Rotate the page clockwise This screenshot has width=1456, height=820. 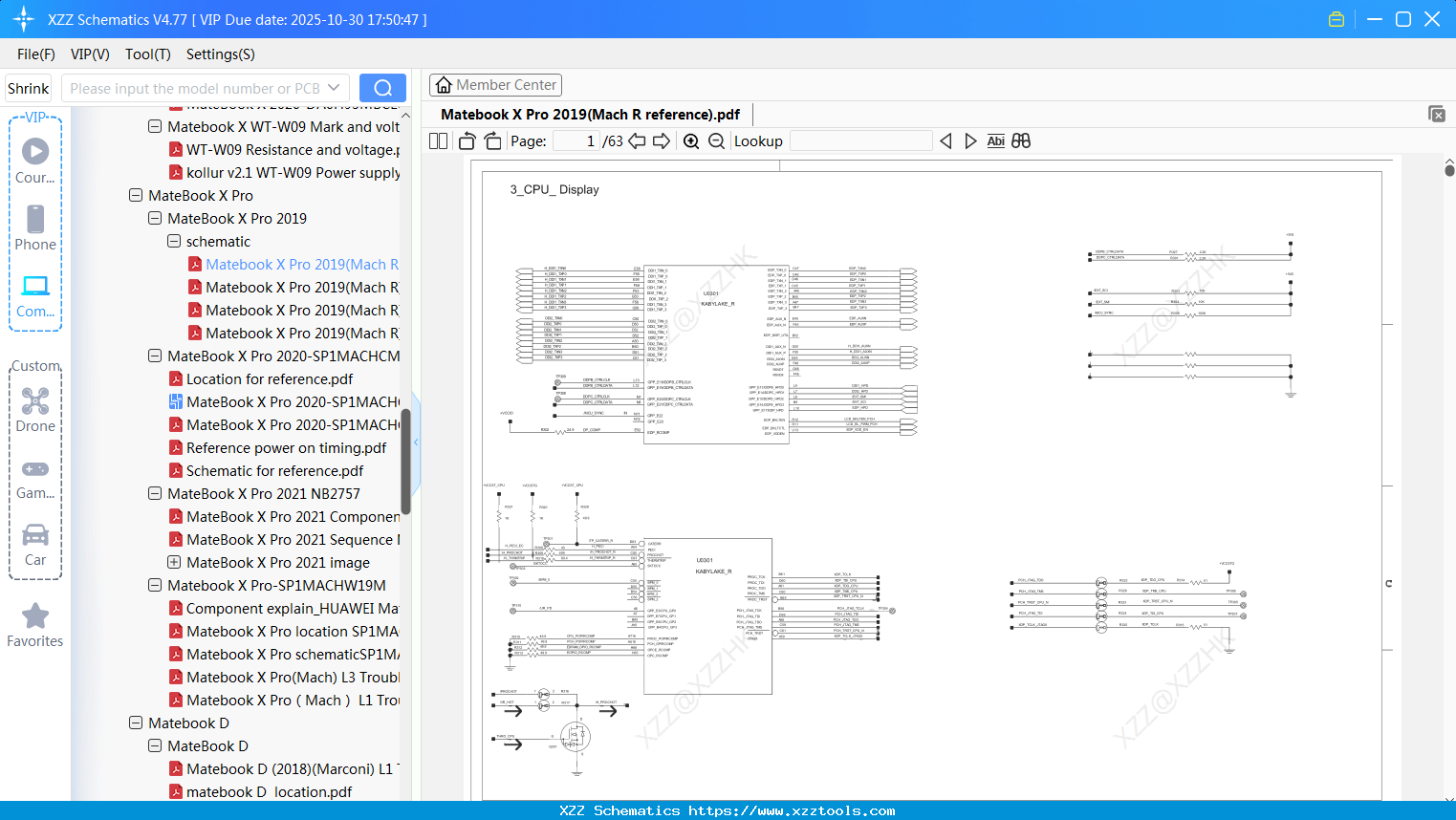(x=493, y=141)
